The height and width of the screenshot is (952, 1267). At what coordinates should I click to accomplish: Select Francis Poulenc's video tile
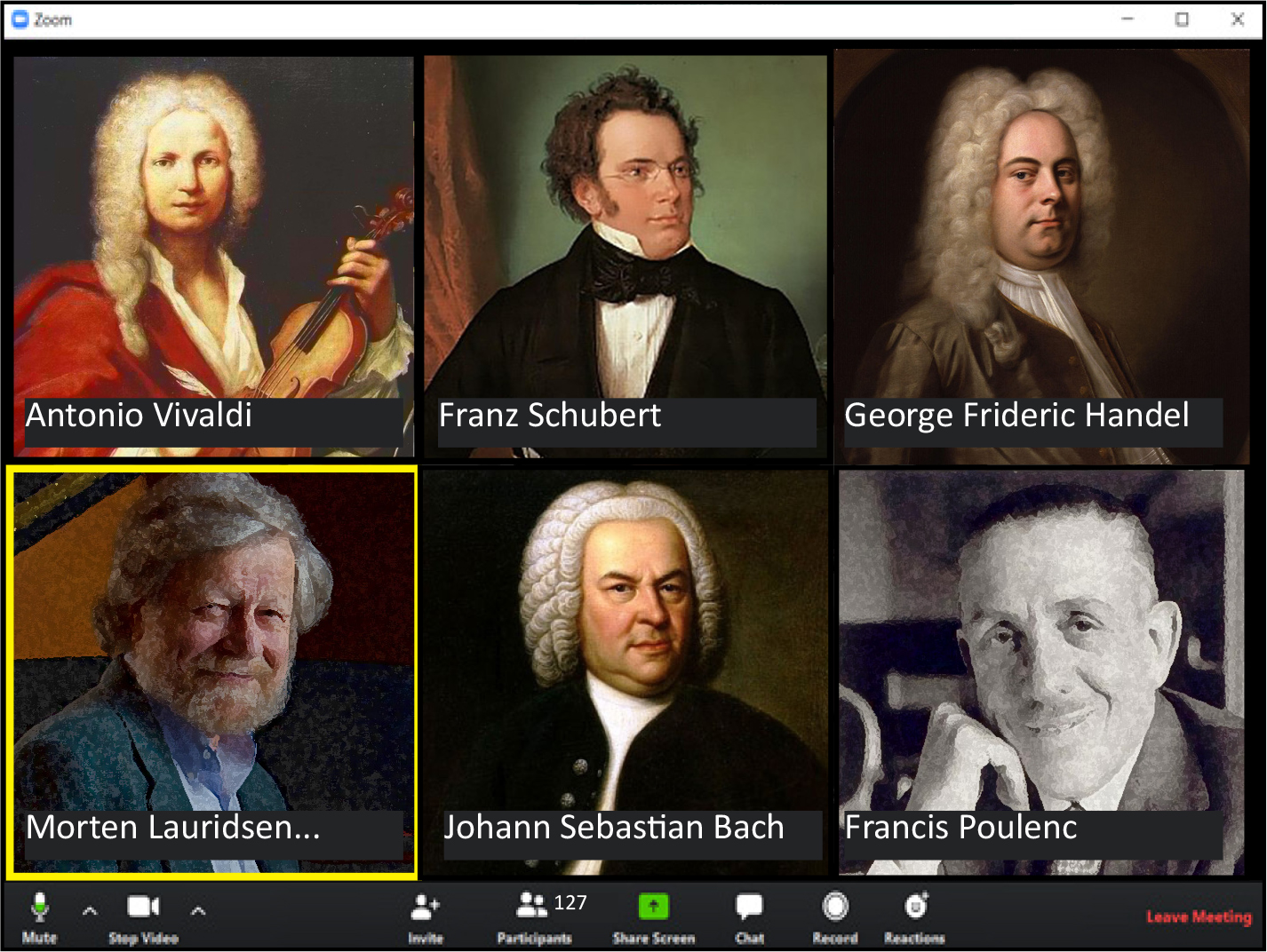(x=1041, y=672)
